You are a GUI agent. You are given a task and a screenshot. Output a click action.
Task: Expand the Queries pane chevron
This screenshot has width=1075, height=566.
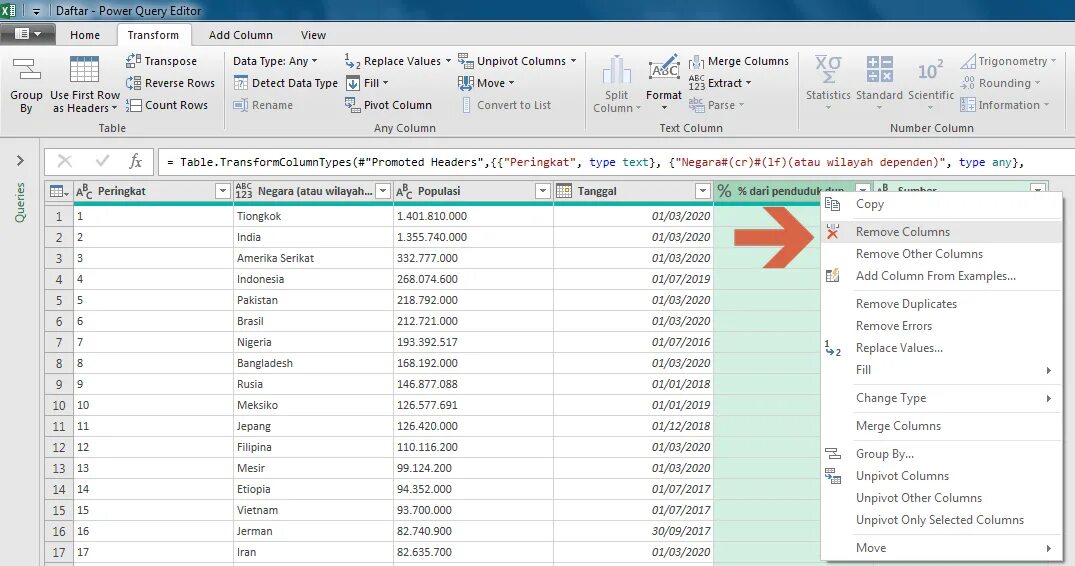pyautogui.click(x=20, y=160)
